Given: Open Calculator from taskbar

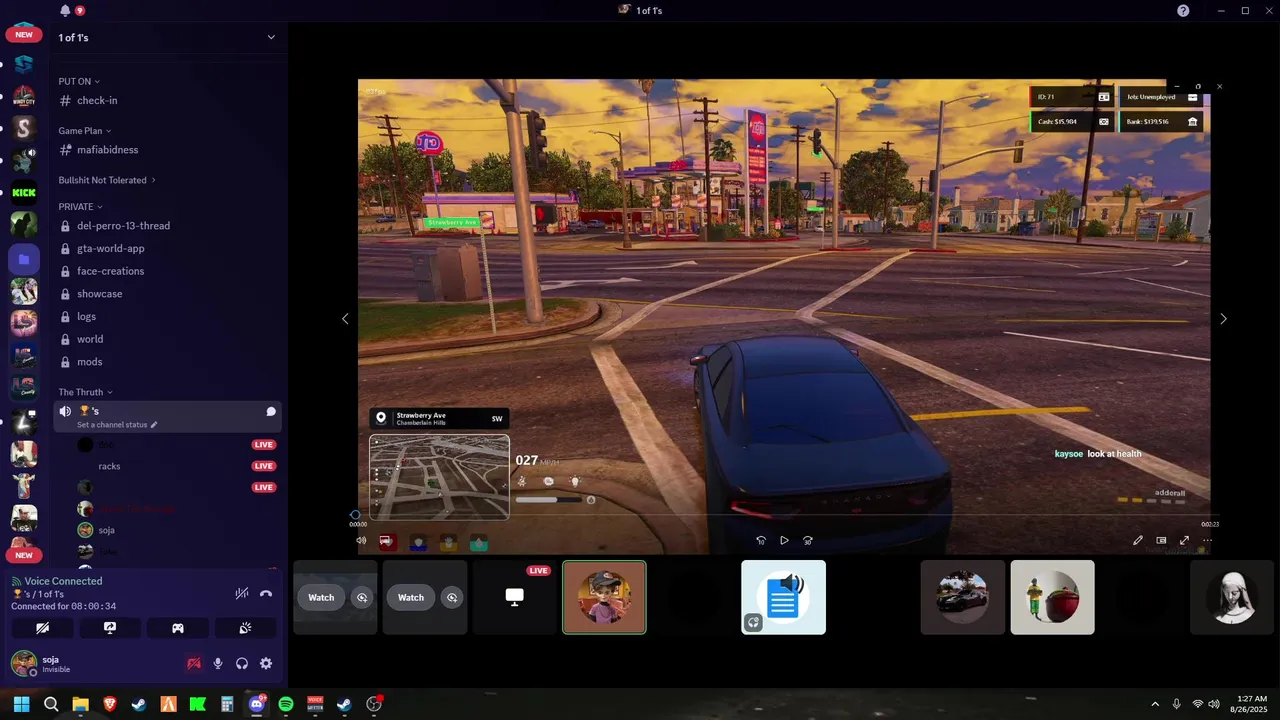Looking at the screenshot, I should pos(227,704).
